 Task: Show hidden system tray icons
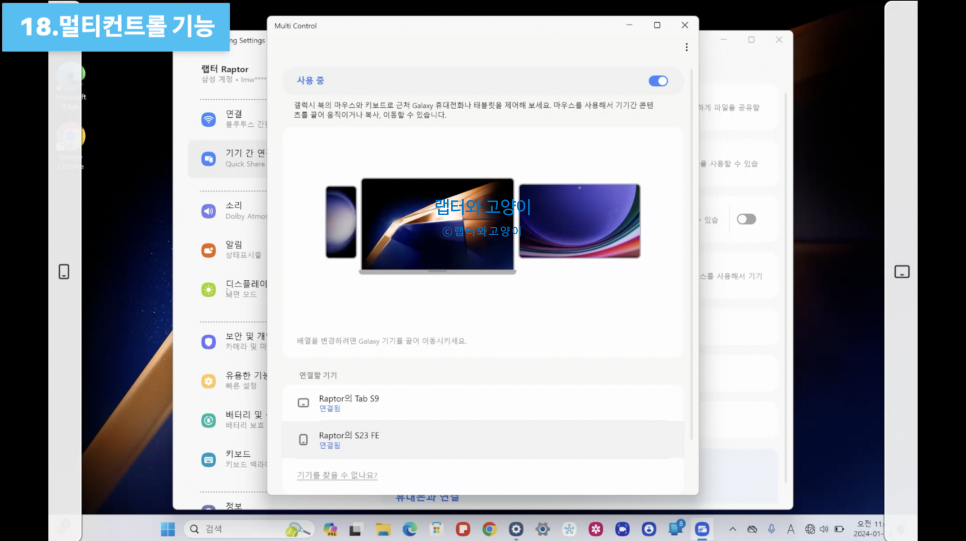point(733,529)
